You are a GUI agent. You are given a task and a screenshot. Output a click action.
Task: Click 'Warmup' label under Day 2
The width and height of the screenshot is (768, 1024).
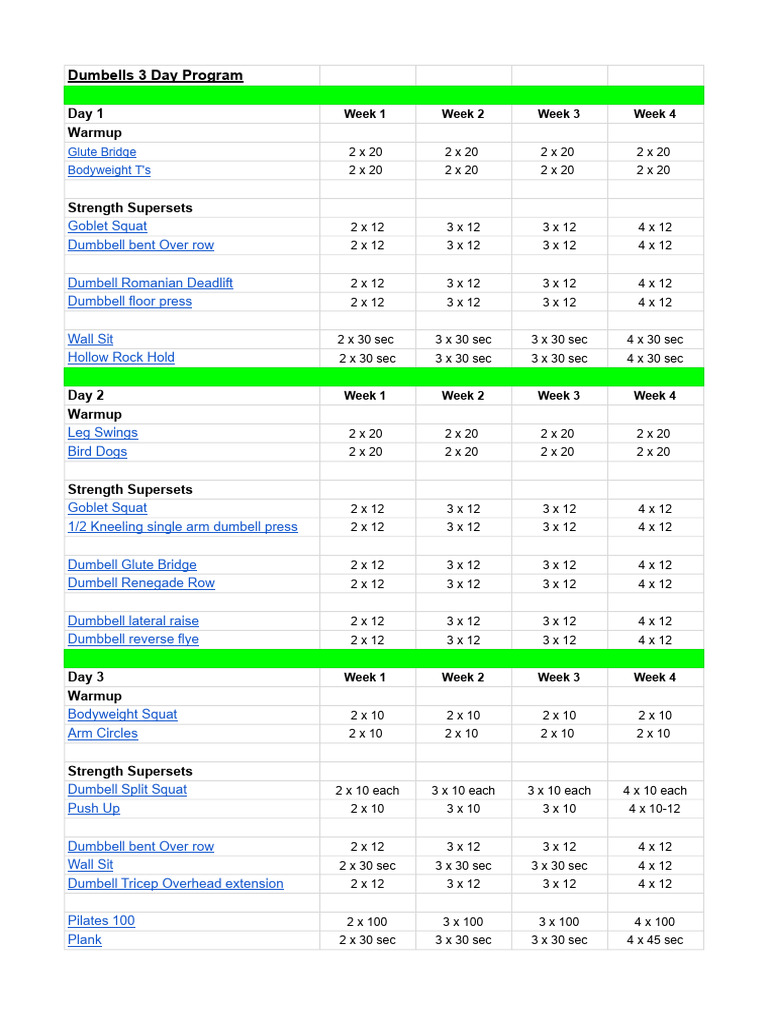point(95,414)
